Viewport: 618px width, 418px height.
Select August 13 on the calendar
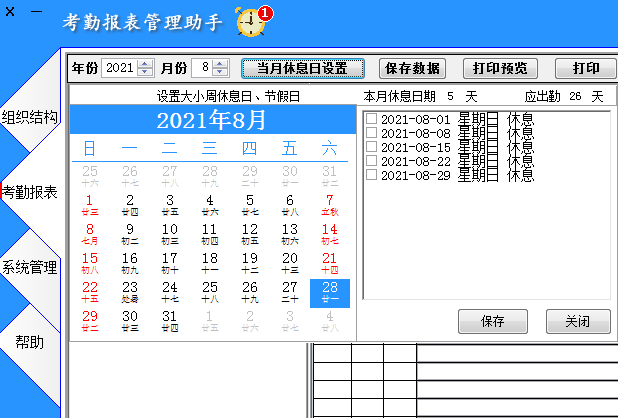pos(290,234)
